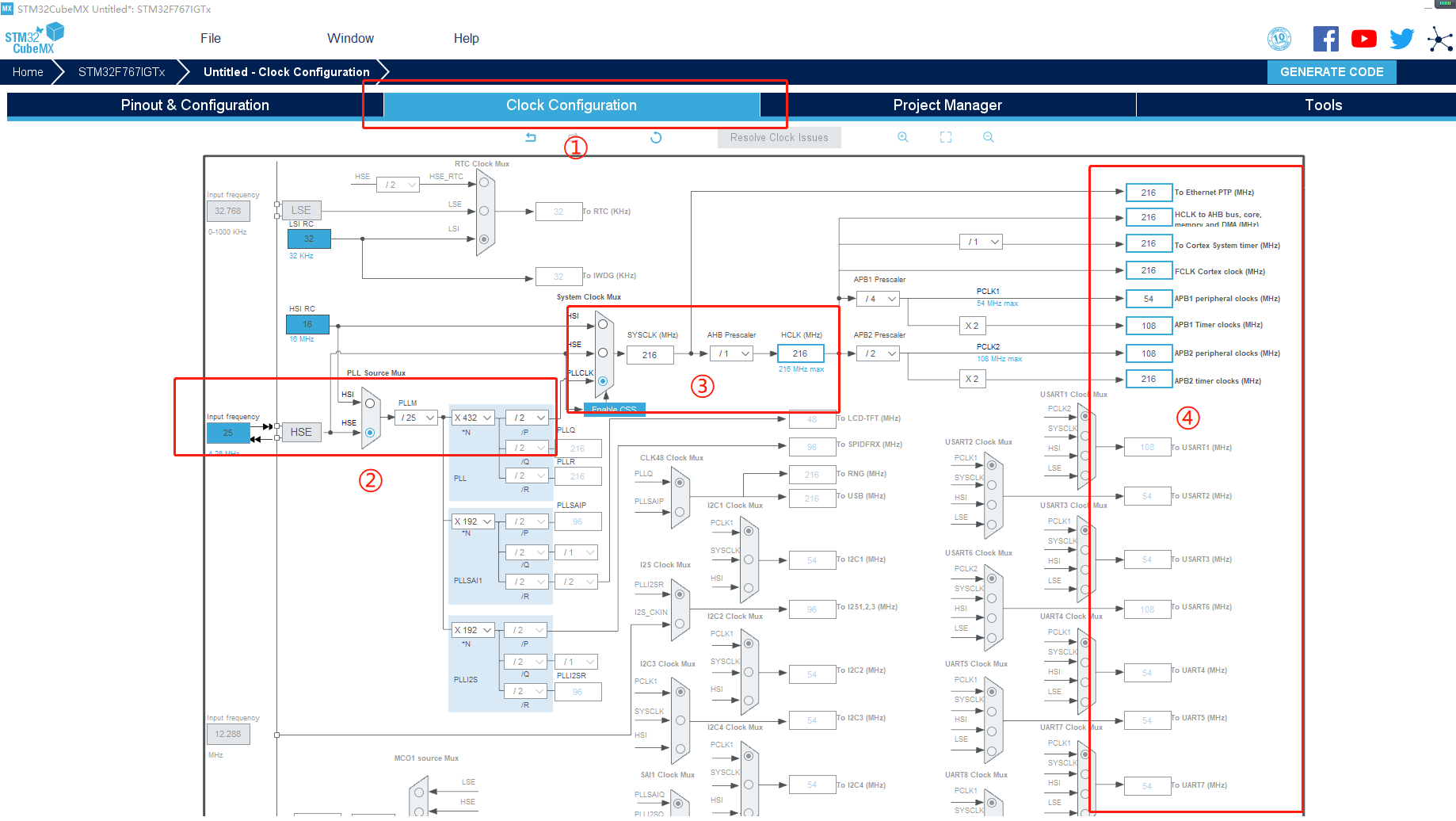Click the Enable CSS button

click(615, 409)
